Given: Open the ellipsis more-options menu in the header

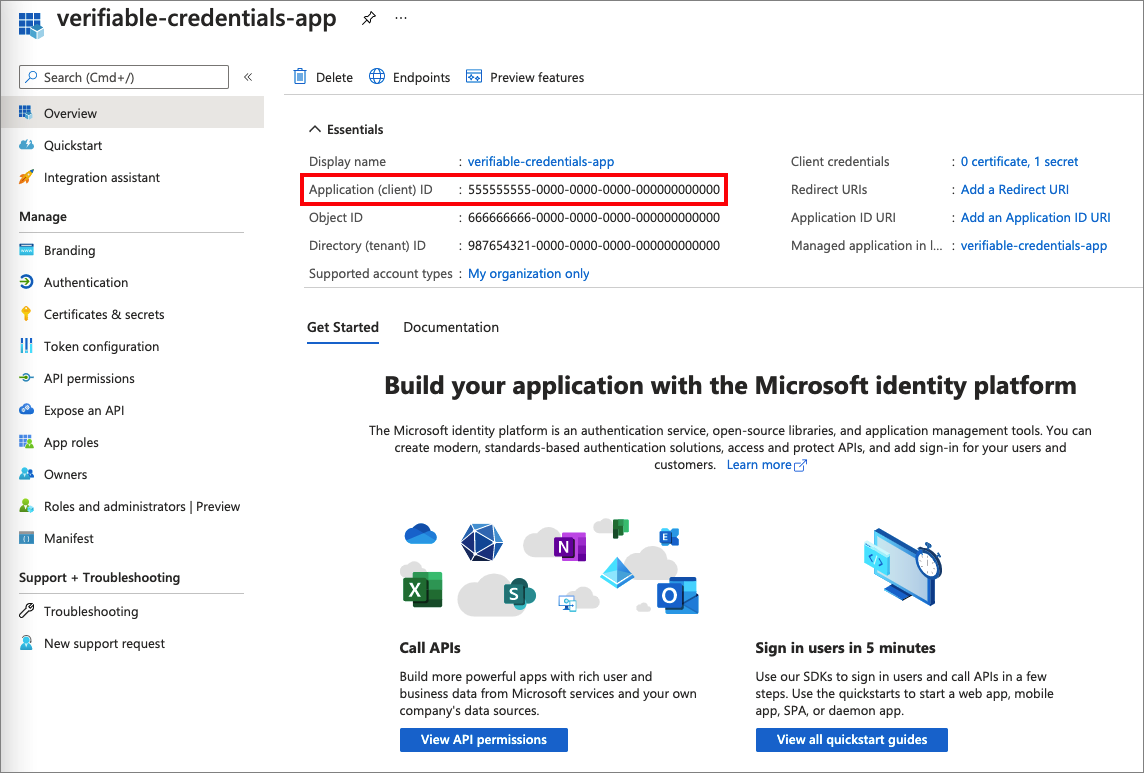Looking at the screenshot, I should 401,18.
